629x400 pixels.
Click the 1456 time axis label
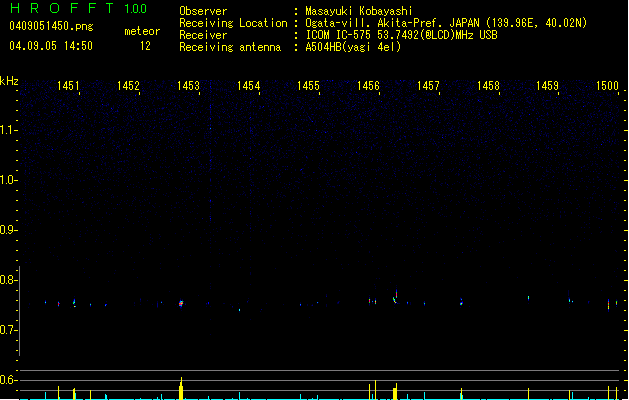pos(368,86)
